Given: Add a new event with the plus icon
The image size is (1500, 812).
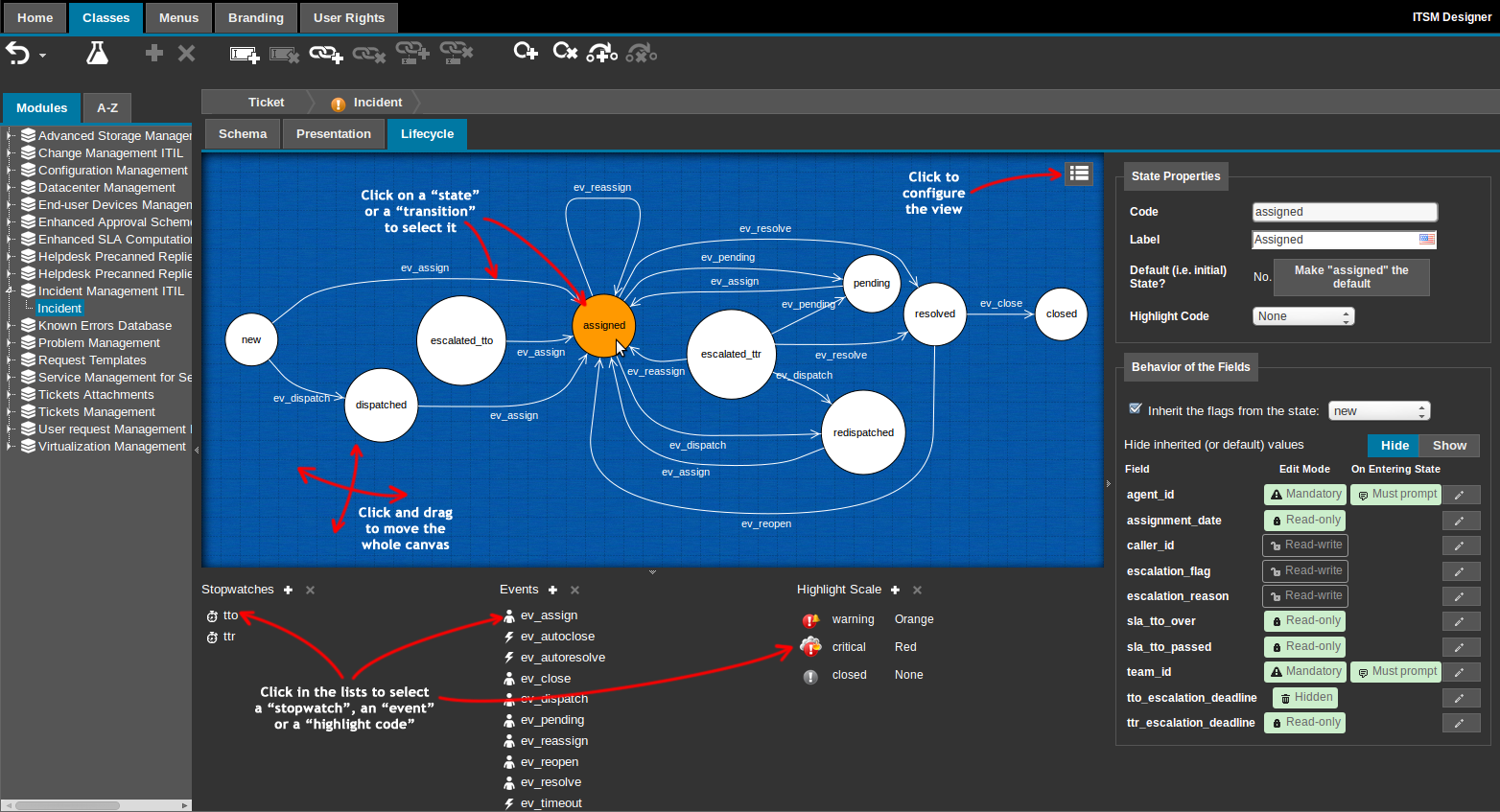Looking at the screenshot, I should pyautogui.click(x=552, y=590).
